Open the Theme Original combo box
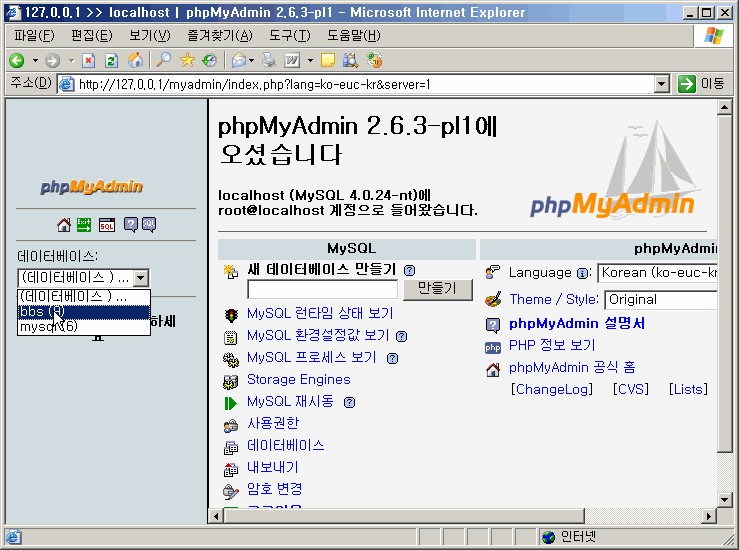Image resolution: width=739 pixels, height=550 pixels. 661,300
